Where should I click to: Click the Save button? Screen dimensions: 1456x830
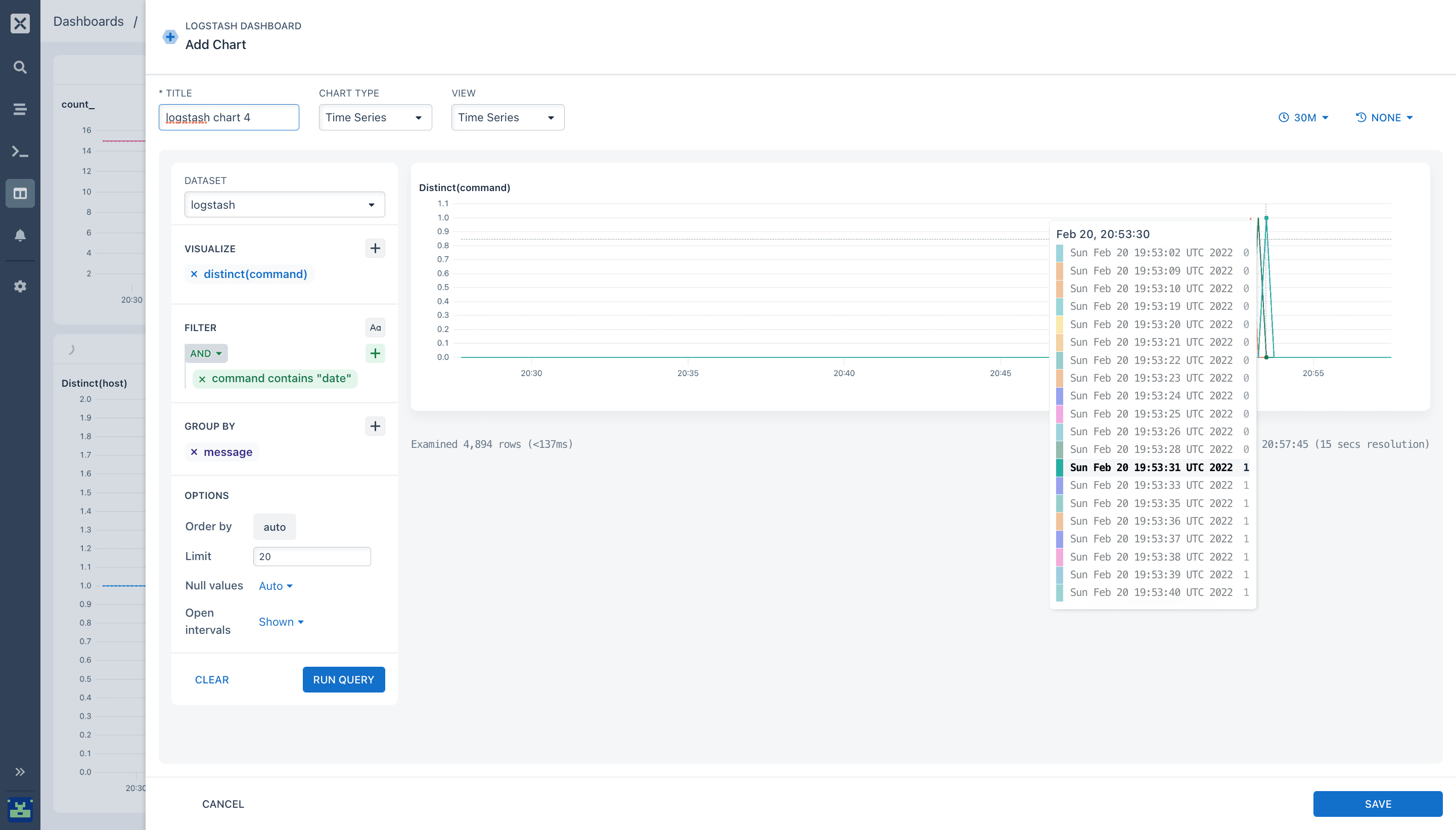click(1377, 804)
